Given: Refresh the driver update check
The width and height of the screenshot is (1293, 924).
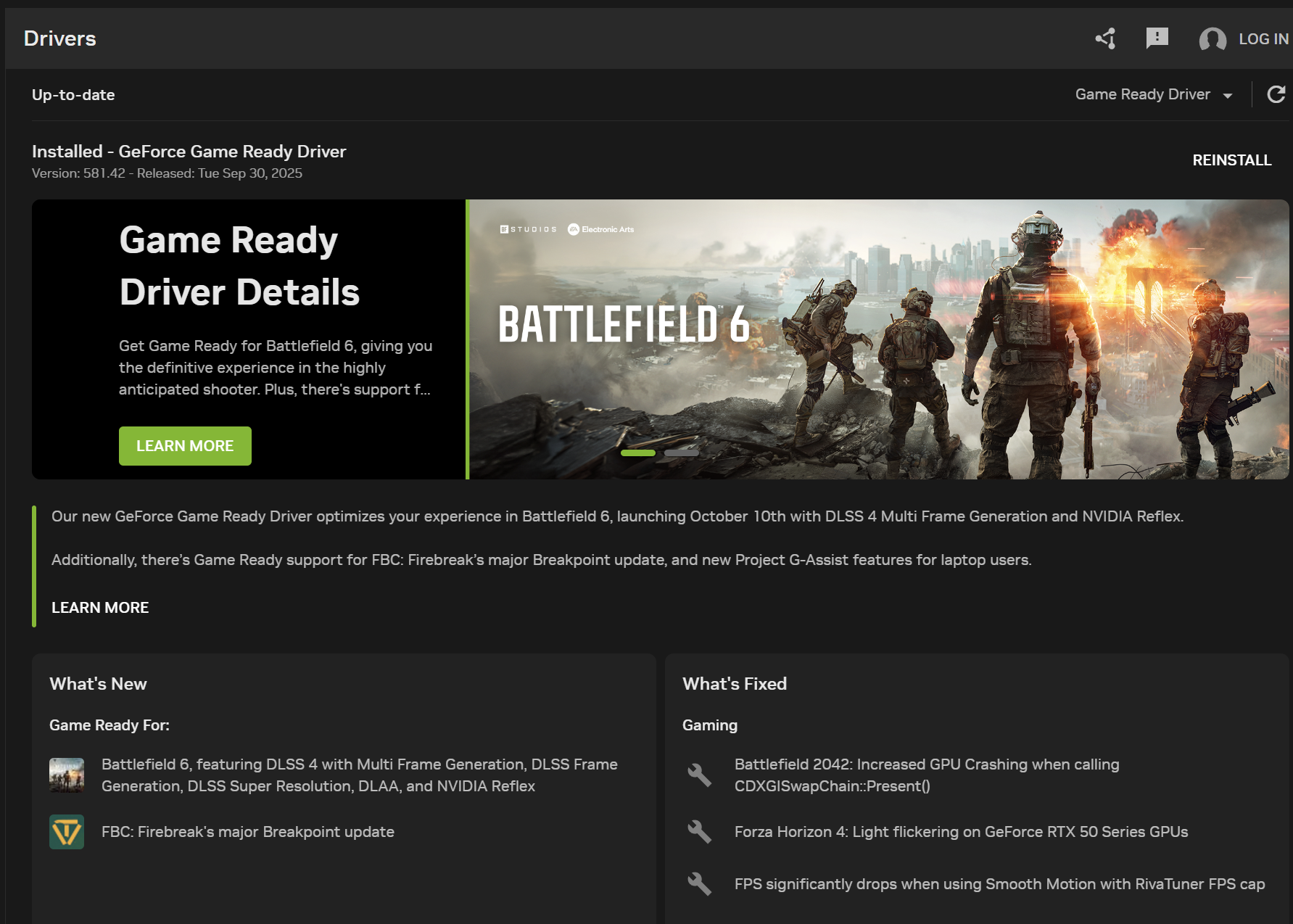Looking at the screenshot, I should point(1276,94).
